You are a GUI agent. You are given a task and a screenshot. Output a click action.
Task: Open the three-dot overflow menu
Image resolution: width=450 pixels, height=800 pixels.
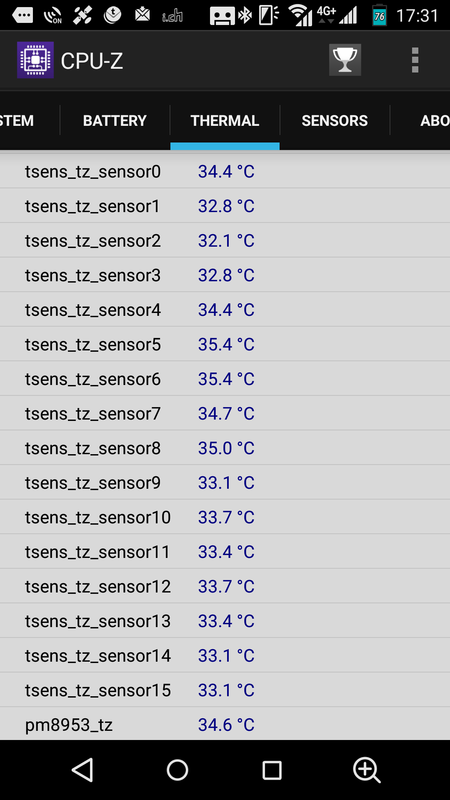415,60
